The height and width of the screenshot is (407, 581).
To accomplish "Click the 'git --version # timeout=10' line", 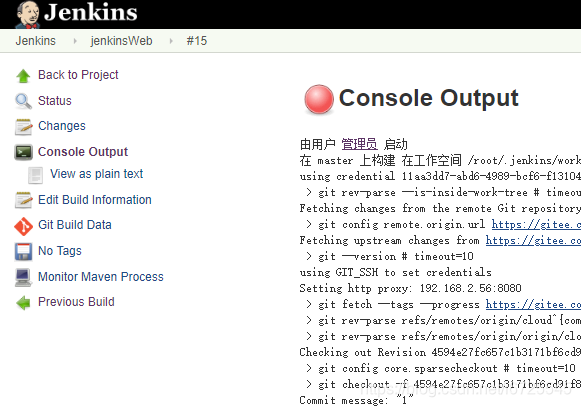I will [x=390, y=257].
